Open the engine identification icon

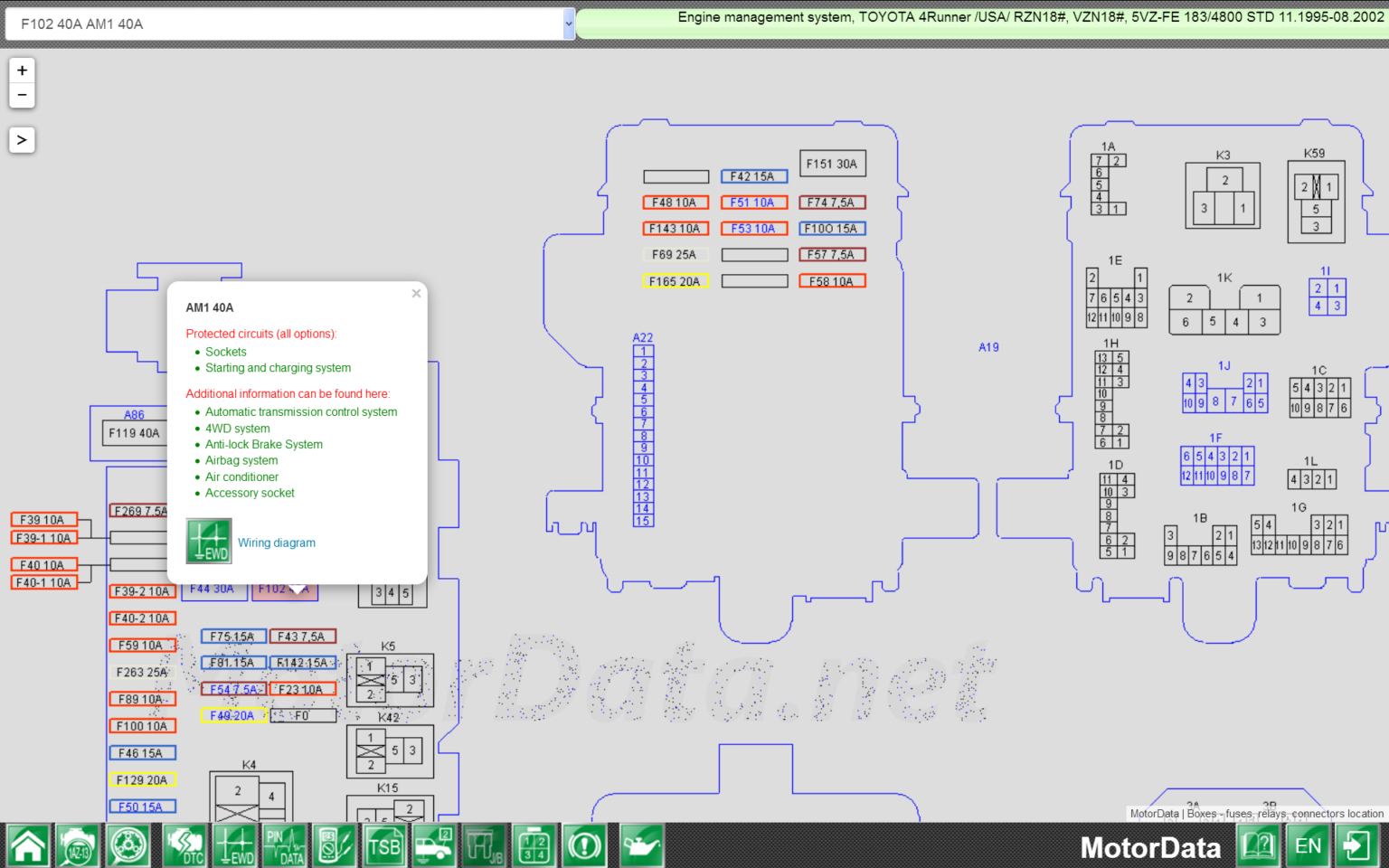pos(78,846)
